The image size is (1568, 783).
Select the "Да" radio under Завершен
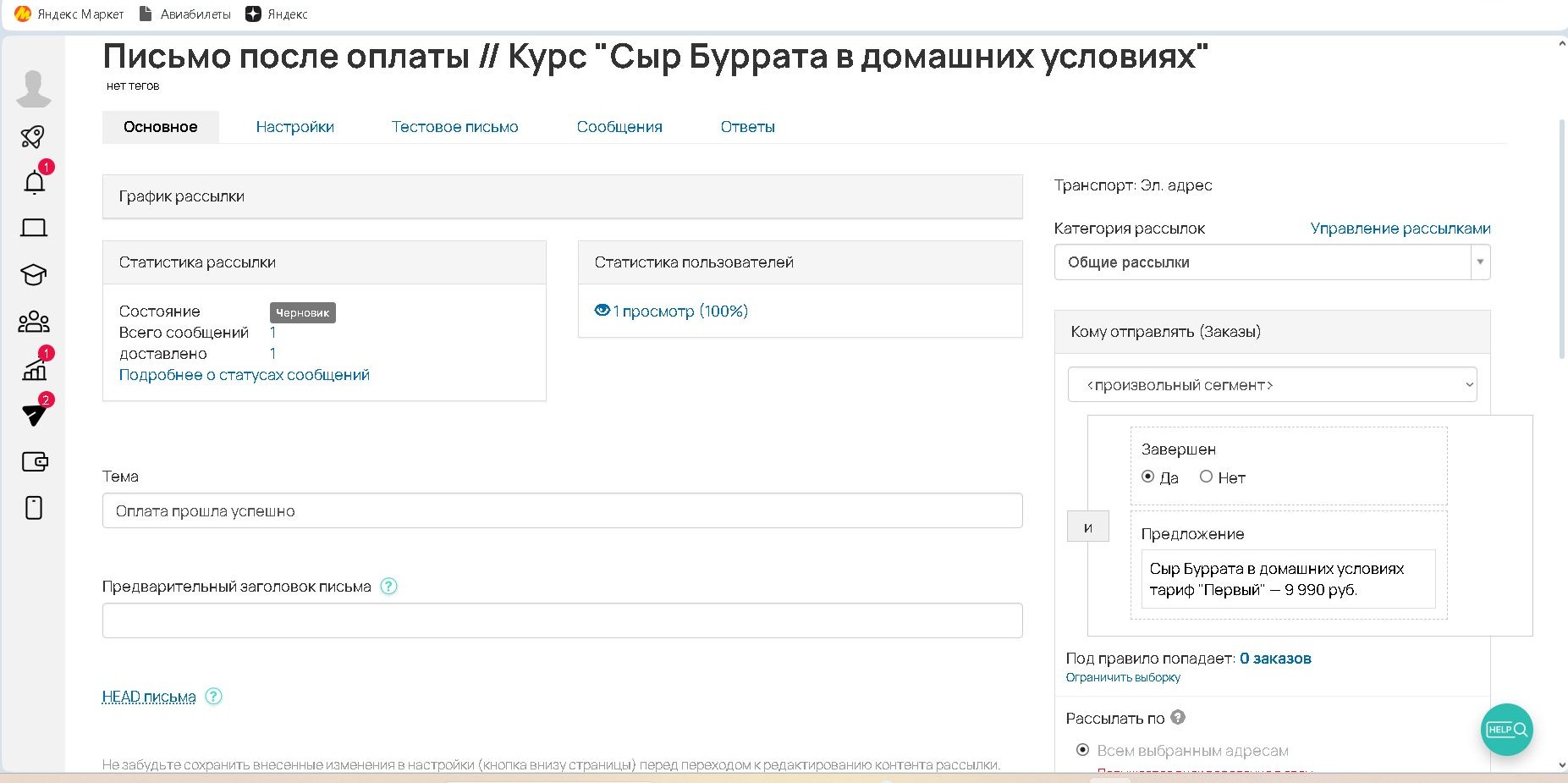pyautogui.click(x=1147, y=477)
